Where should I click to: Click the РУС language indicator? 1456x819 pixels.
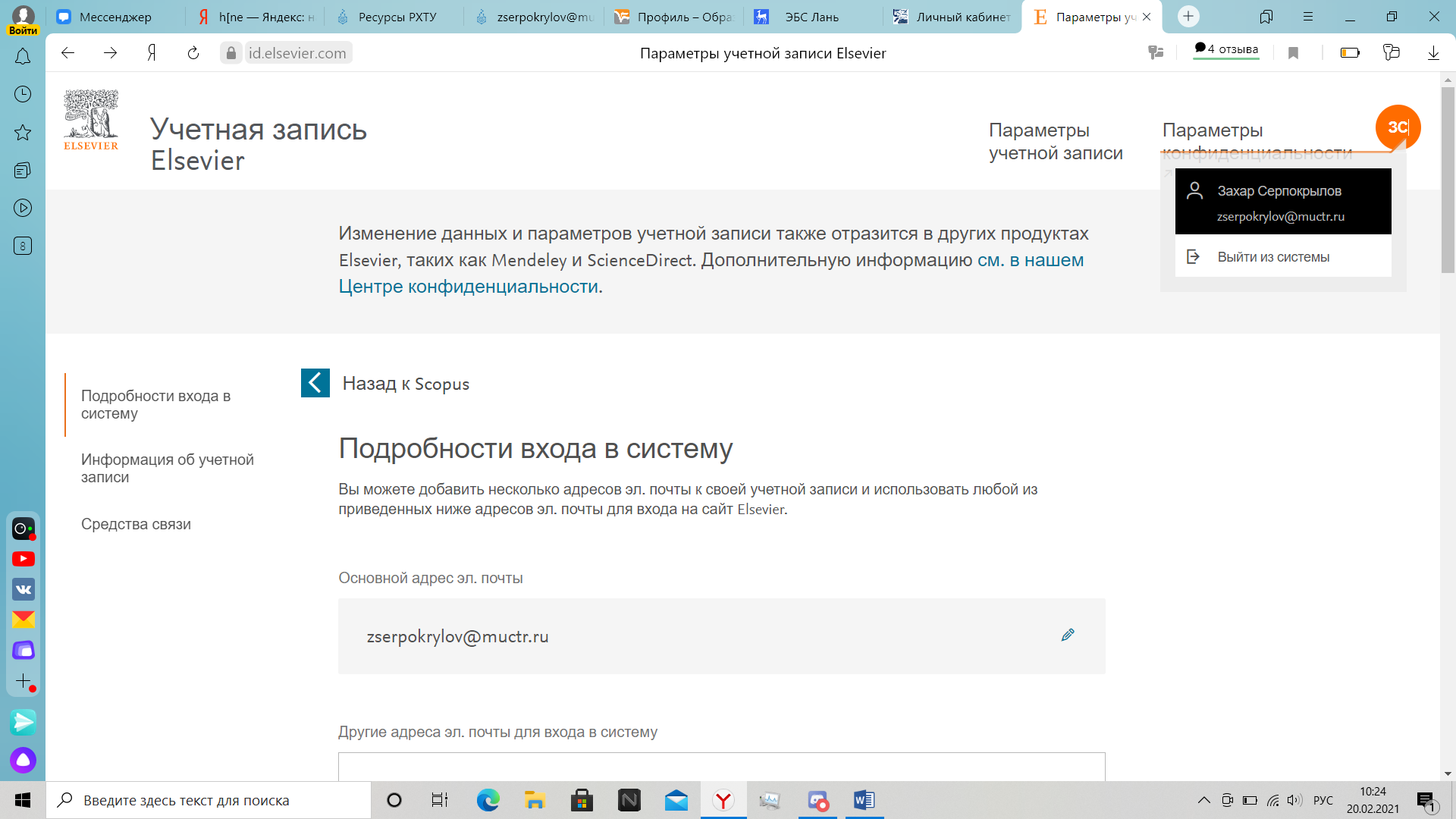[1323, 800]
